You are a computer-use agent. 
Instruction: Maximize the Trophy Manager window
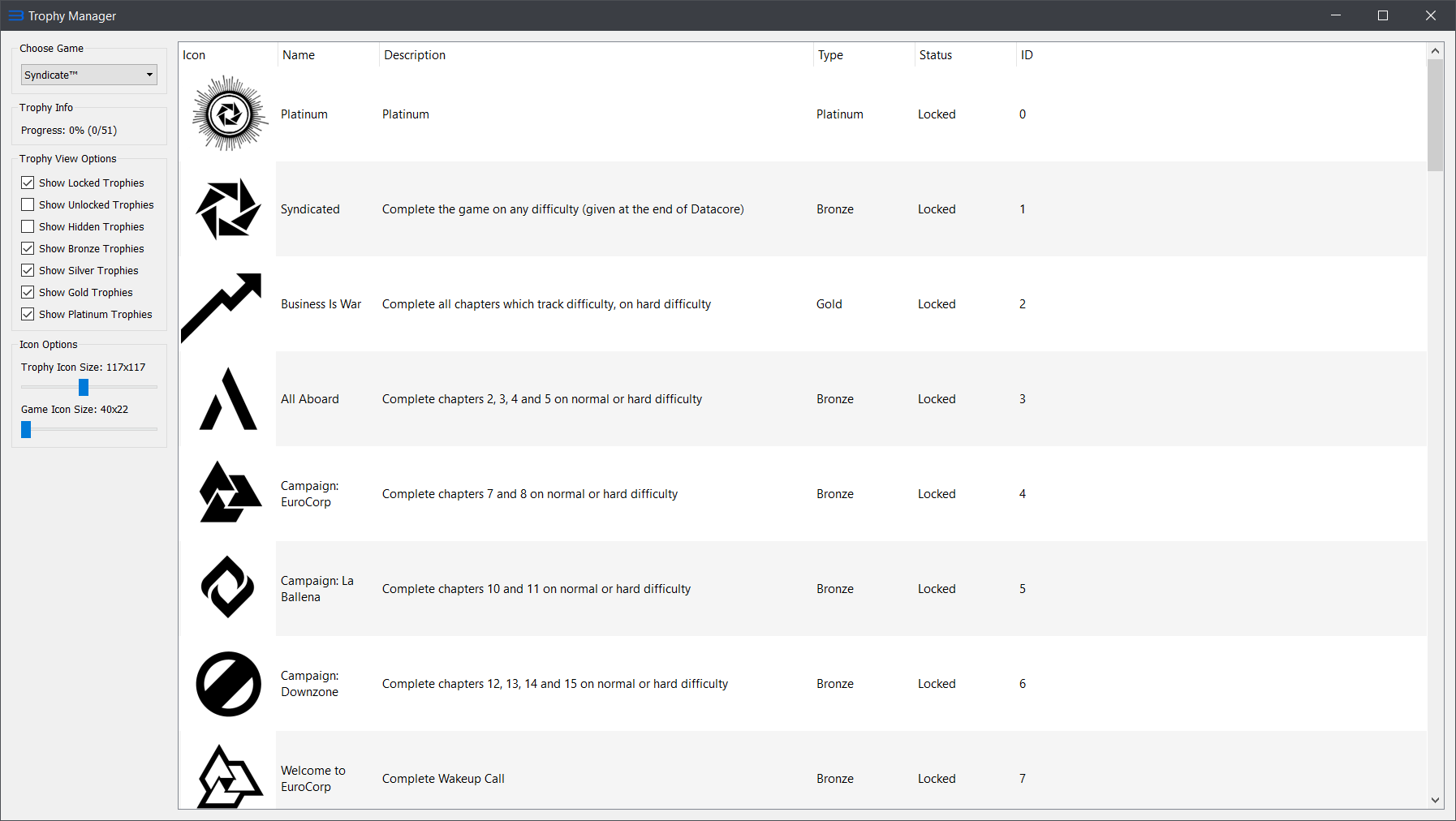(1383, 15)
